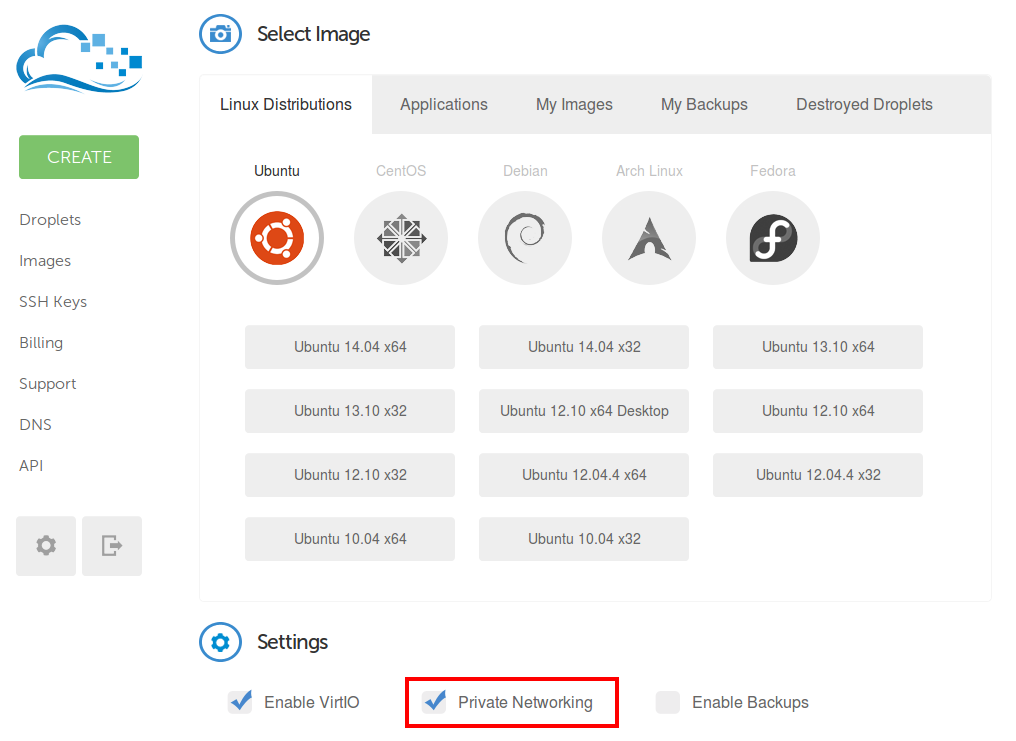Choose Ubuntu 10.04 x32 image

point(584,539)
